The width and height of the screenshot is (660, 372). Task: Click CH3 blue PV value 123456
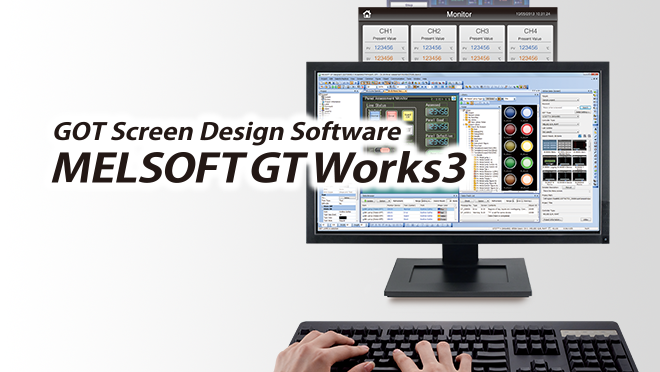tap(480, 48)
